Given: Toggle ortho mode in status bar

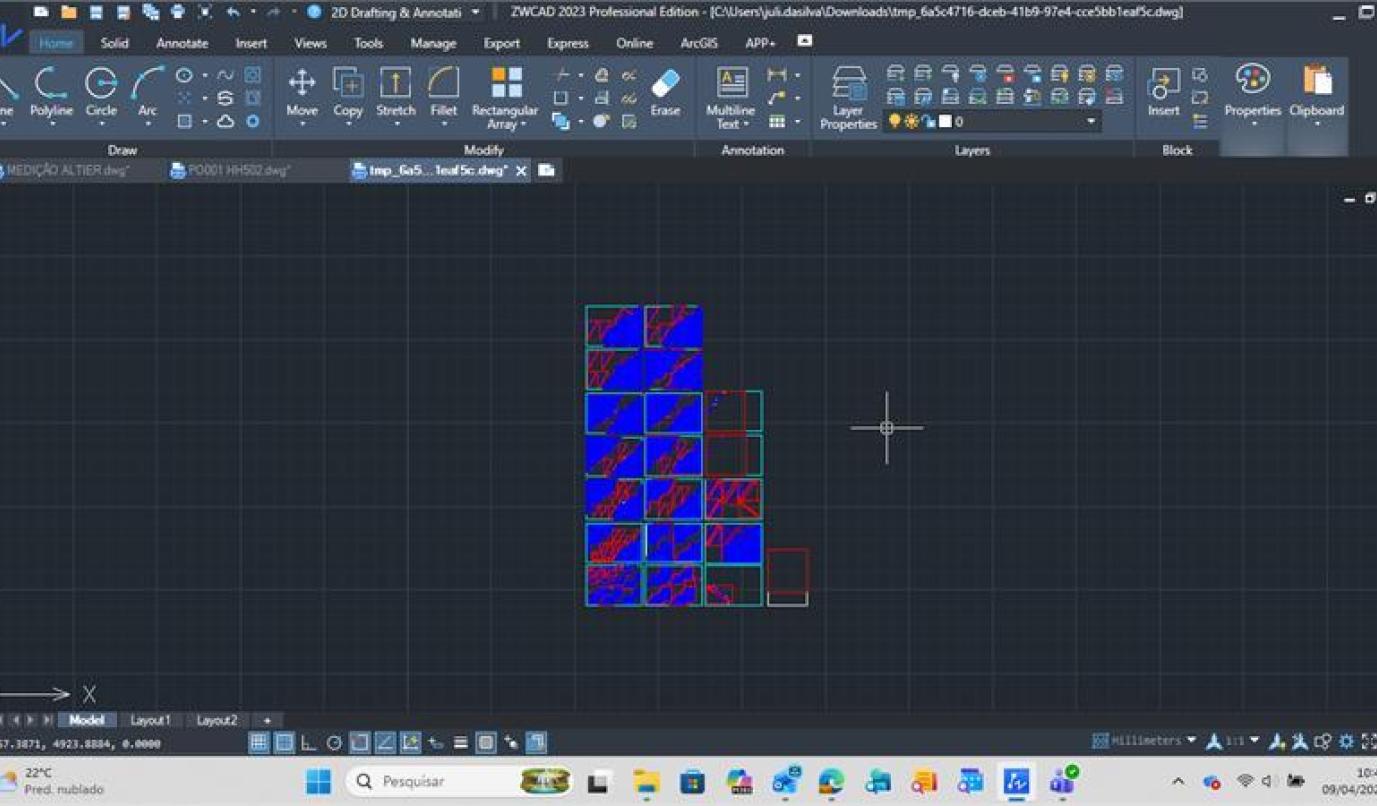Looking at the screenshot, I should coord(309,742).
